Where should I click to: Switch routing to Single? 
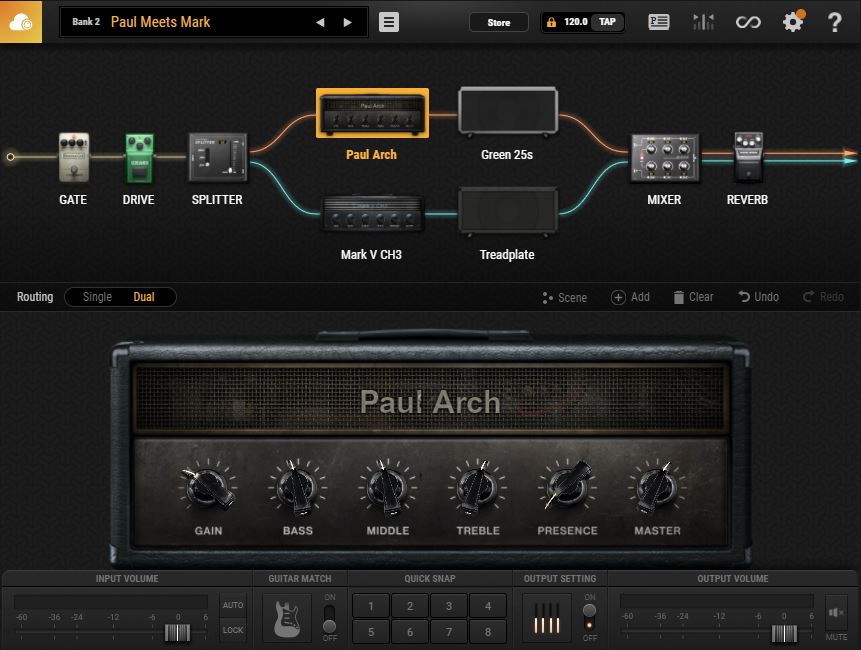point(97,297)
